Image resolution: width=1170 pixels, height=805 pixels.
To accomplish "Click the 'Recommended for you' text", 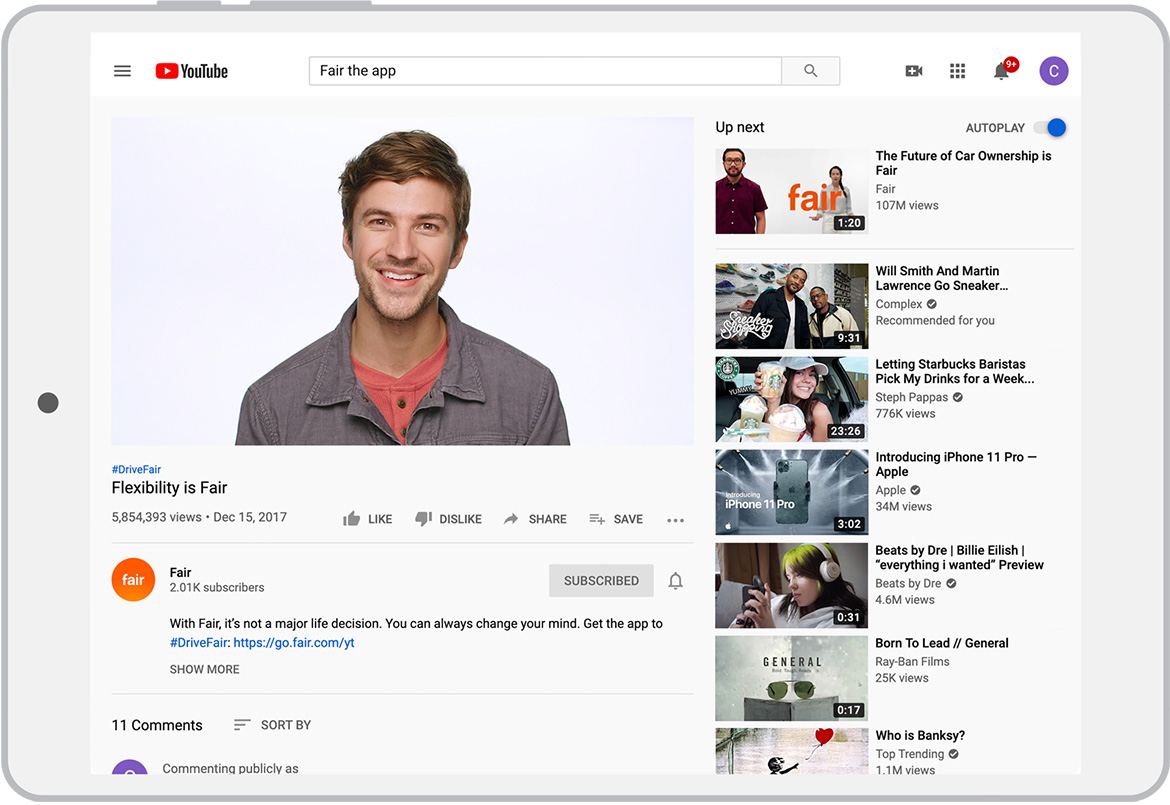I will (935, 321).
